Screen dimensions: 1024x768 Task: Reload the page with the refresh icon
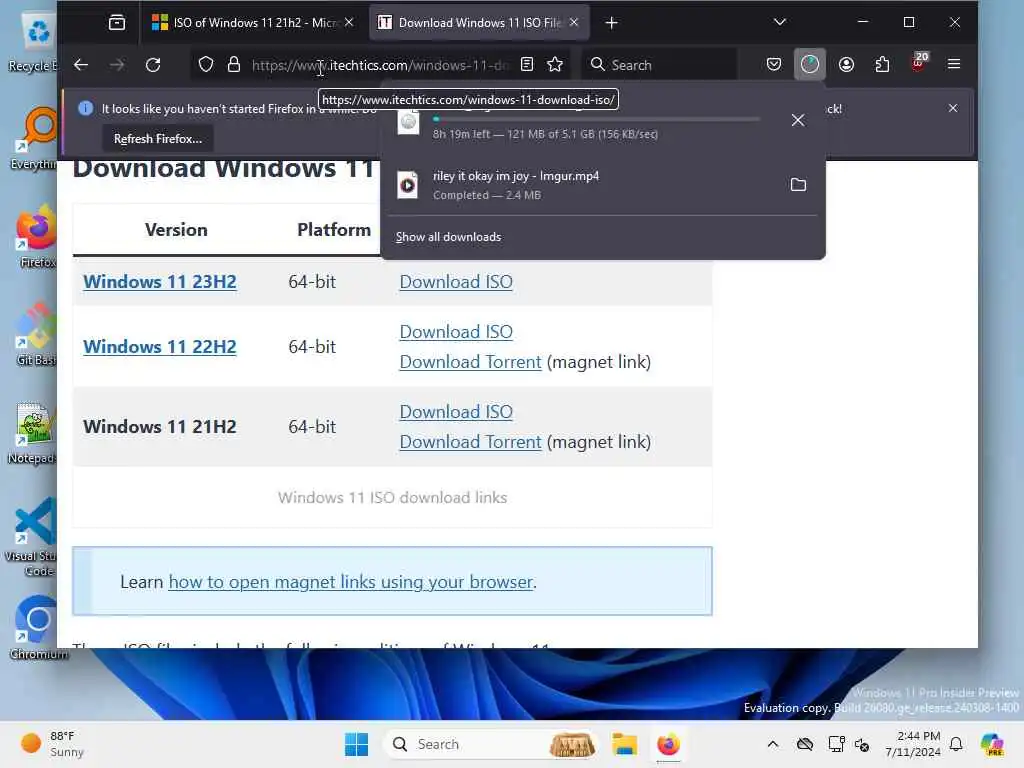pyautogui.click(x=153, y=65)
